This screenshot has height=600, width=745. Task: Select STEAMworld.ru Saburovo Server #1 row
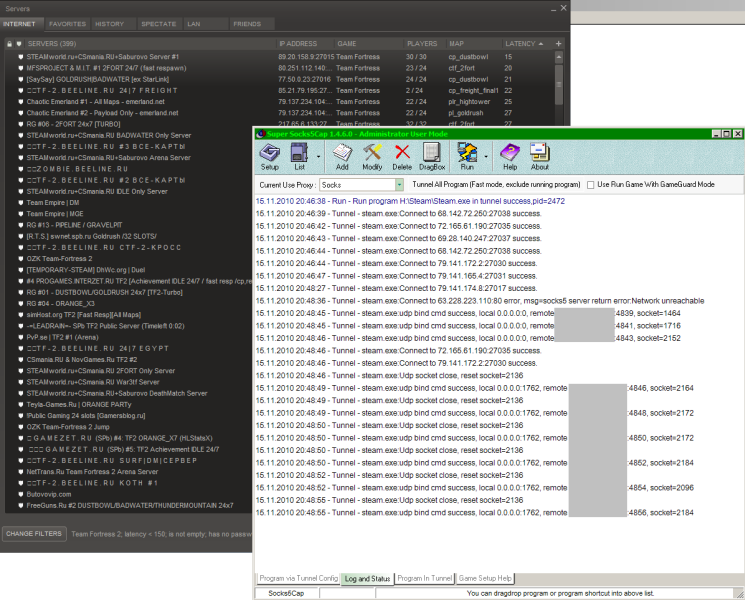[x=280, y=57]
